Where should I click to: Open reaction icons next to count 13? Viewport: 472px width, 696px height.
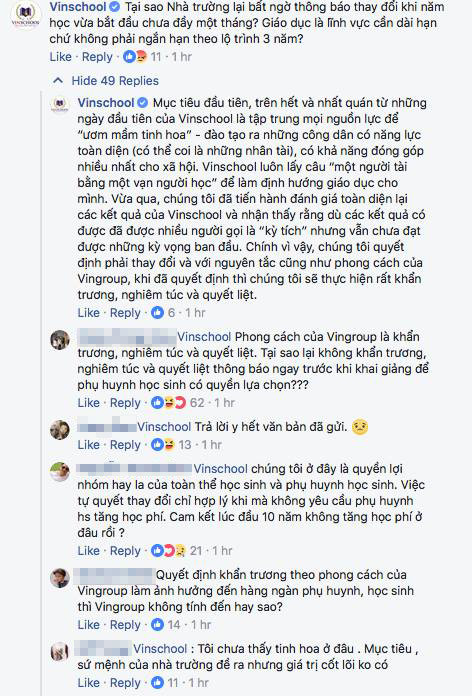tap(163, 445)
